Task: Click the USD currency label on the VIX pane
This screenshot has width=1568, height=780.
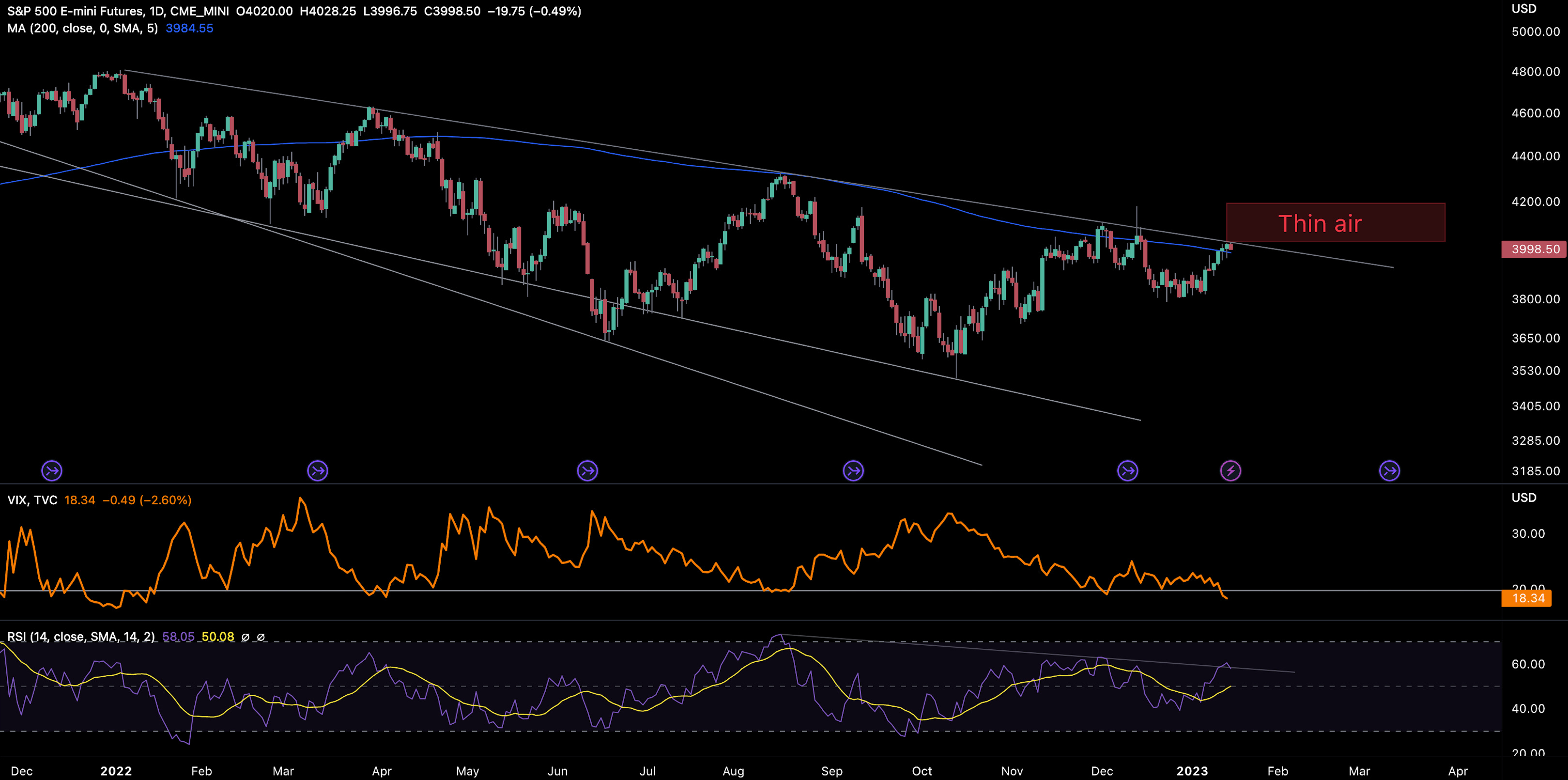Action: (x=1524, y=498)
